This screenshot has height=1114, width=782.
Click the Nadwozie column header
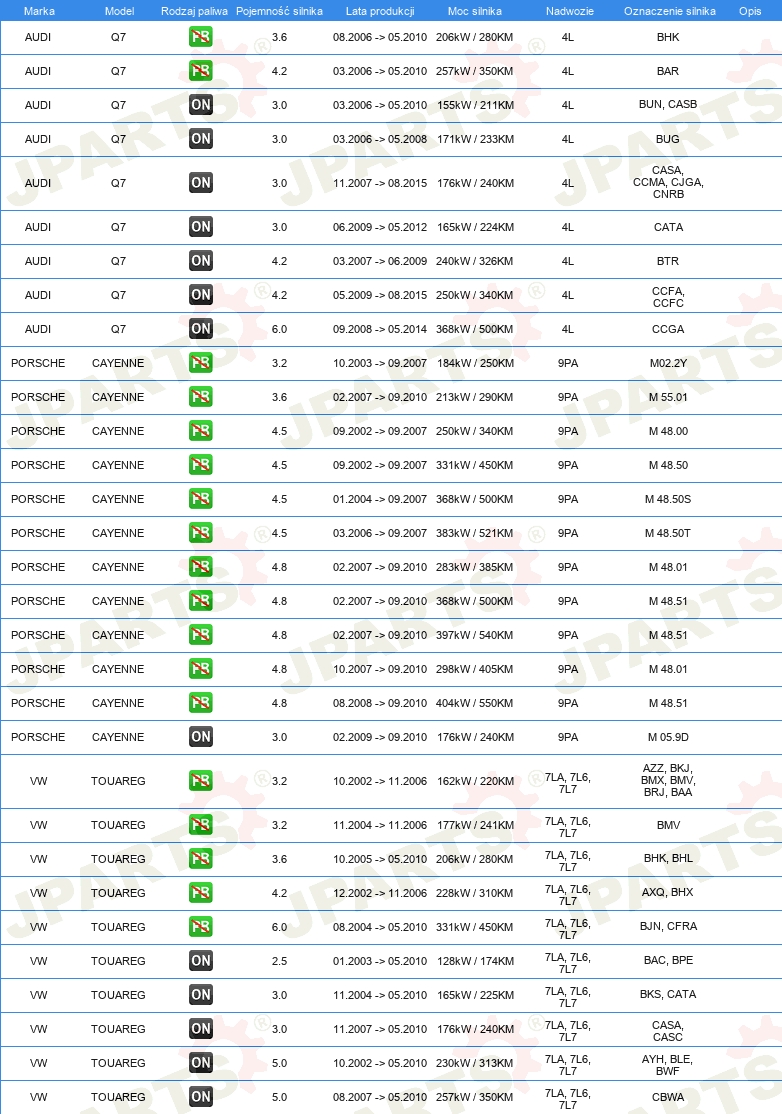pyautogui.click(x=570, y=11)
